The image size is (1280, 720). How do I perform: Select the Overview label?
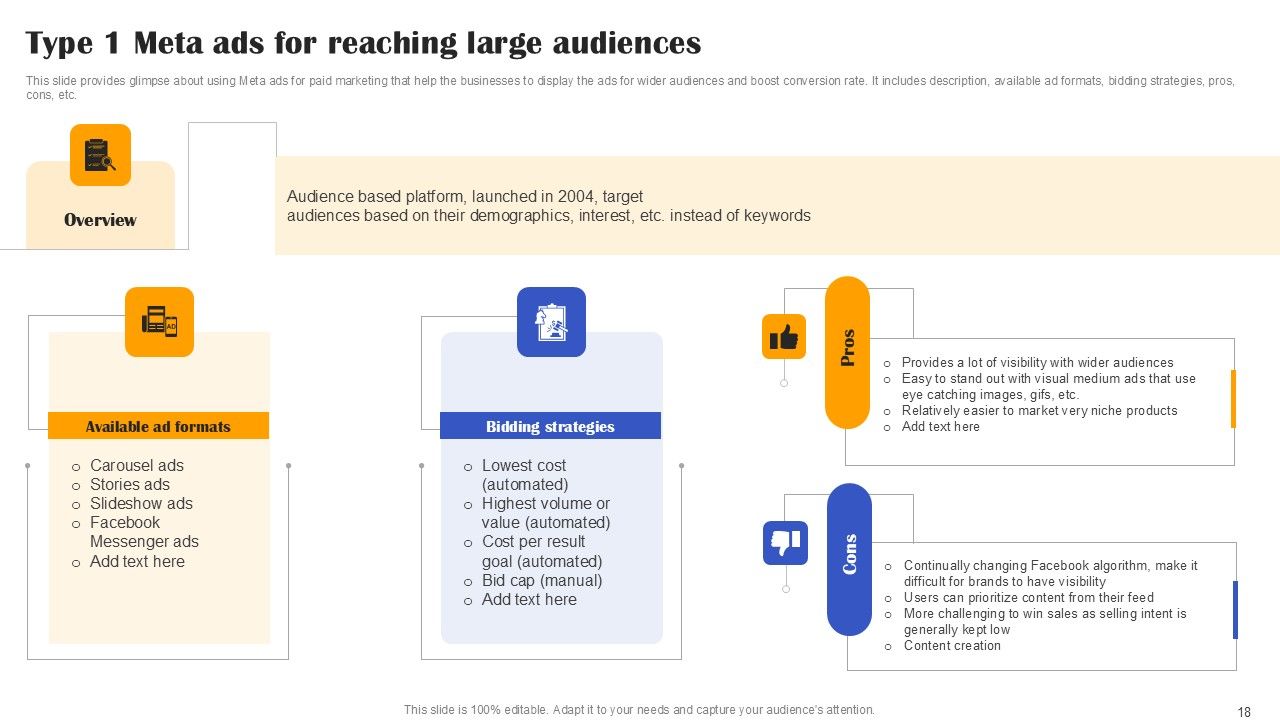(x=100, y=220)
